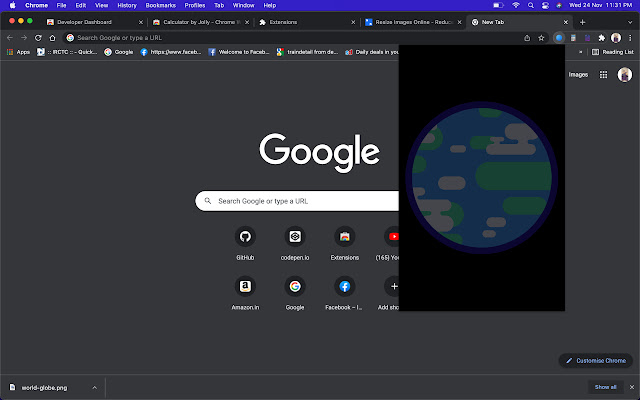Click the purple extension icon in toolbar
The width and height of the screenshot is (640, 400).
(x=587, y=38)
